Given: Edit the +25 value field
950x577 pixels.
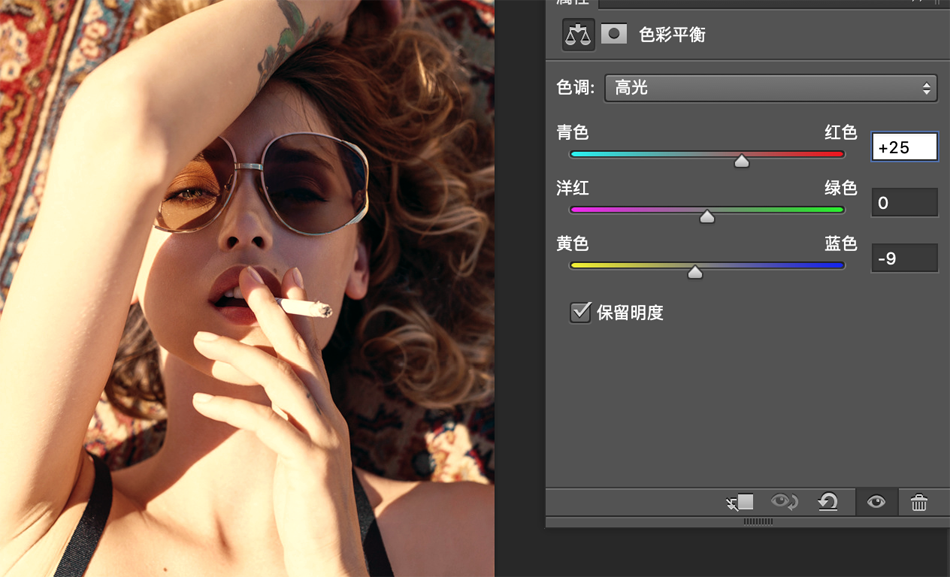Looking at the screenshot, I should coord(904,146).
